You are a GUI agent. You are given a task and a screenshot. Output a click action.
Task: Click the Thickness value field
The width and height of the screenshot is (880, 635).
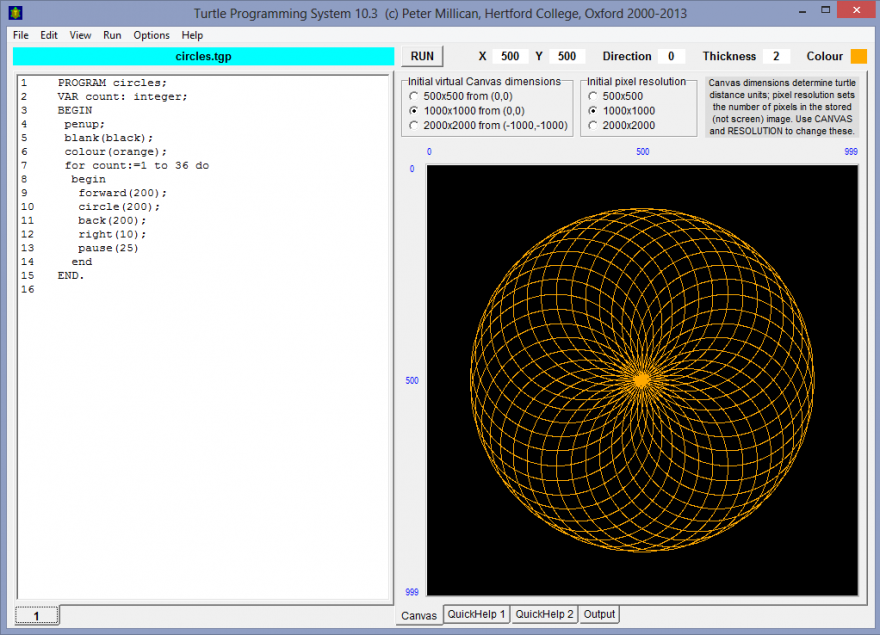[x=775, y=57]
